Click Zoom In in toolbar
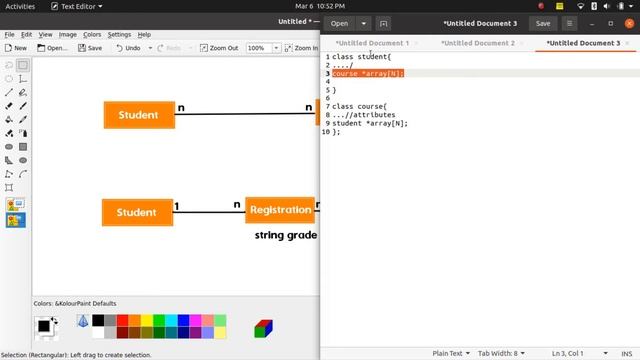Screen dimensions: 640x360 pyautogui.click(x=301, y=48)
